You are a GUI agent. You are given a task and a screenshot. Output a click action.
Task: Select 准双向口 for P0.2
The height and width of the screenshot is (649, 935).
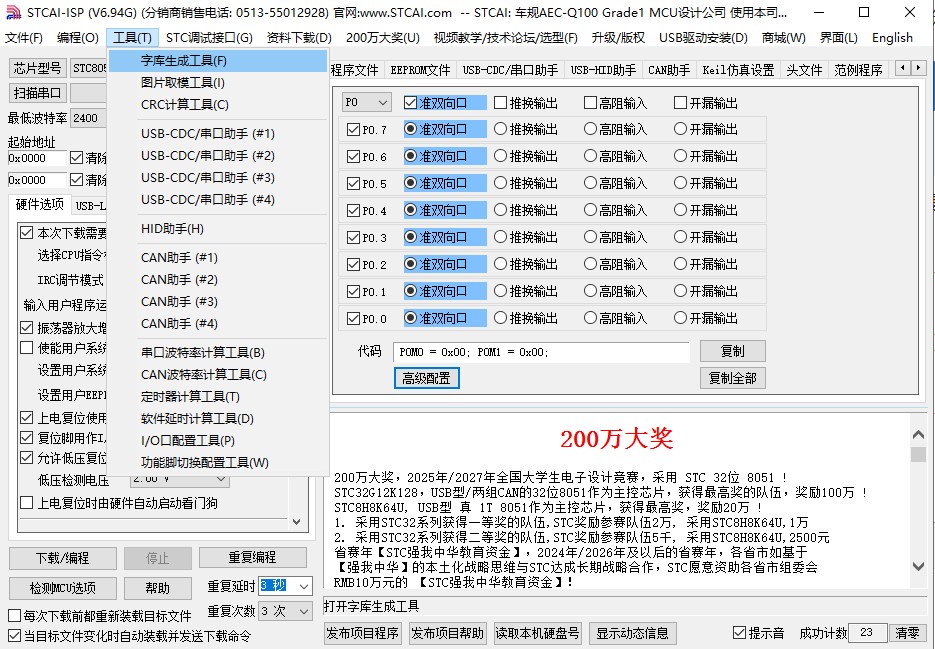tap(410, 264)
